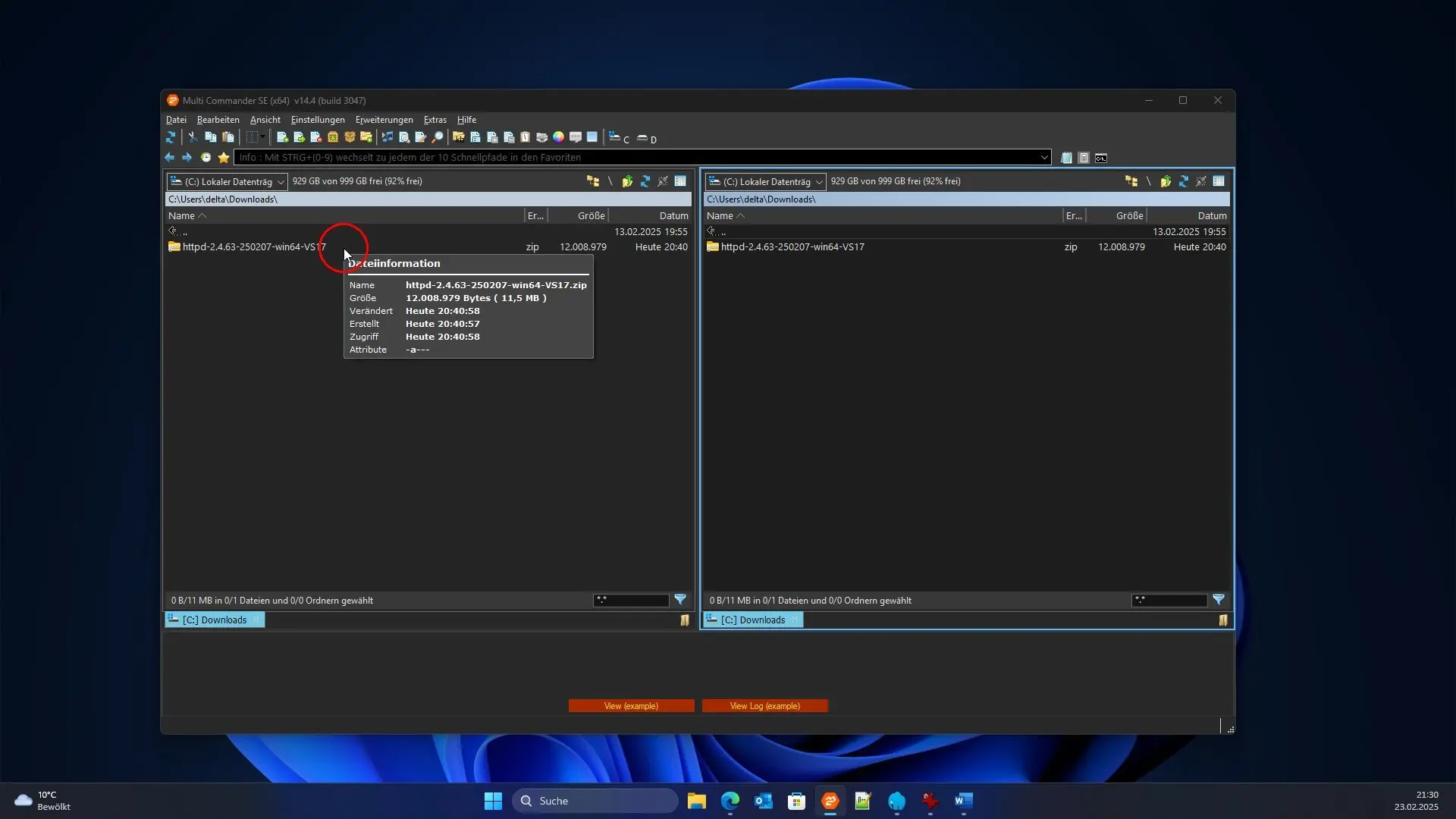Click the clipboard paste icon
This screenshot has height=819, width=1456.
pos(227,137)
